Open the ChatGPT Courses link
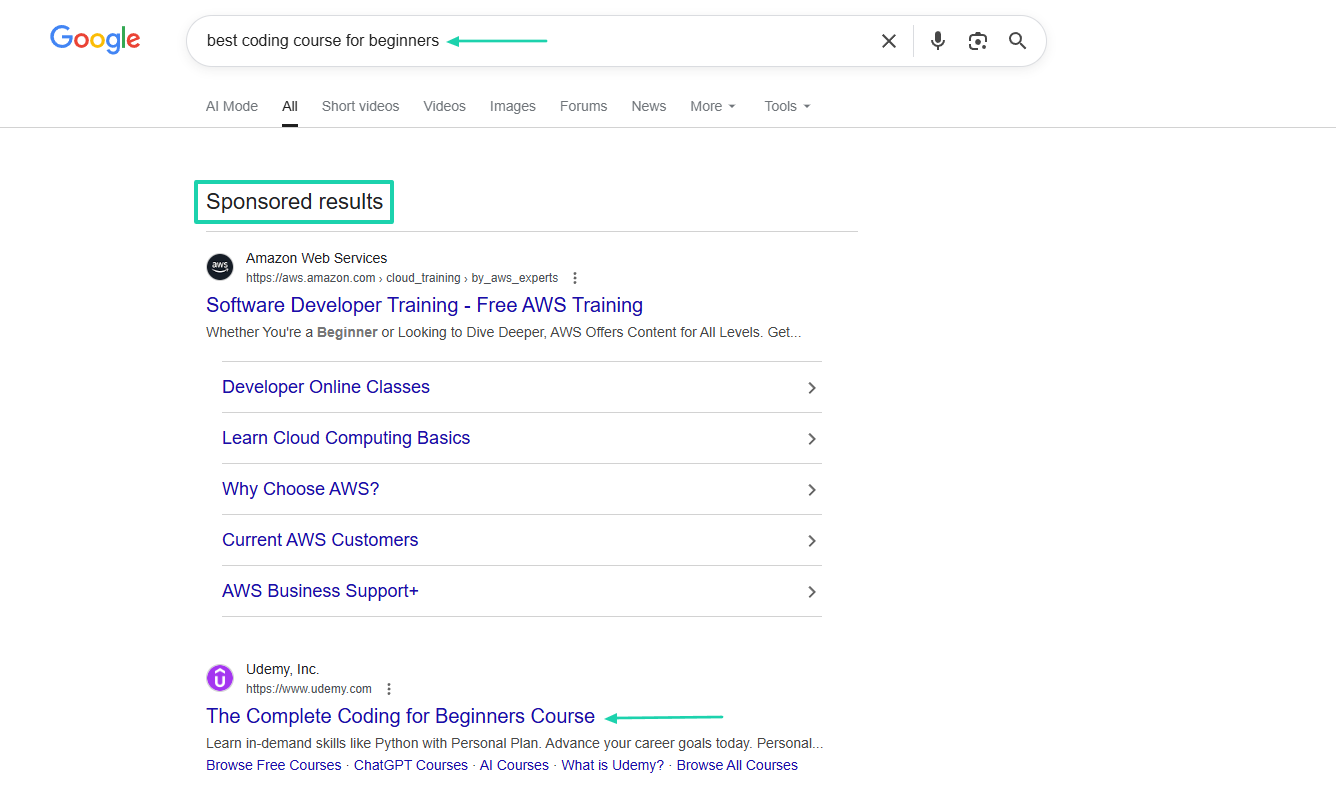 411,765
